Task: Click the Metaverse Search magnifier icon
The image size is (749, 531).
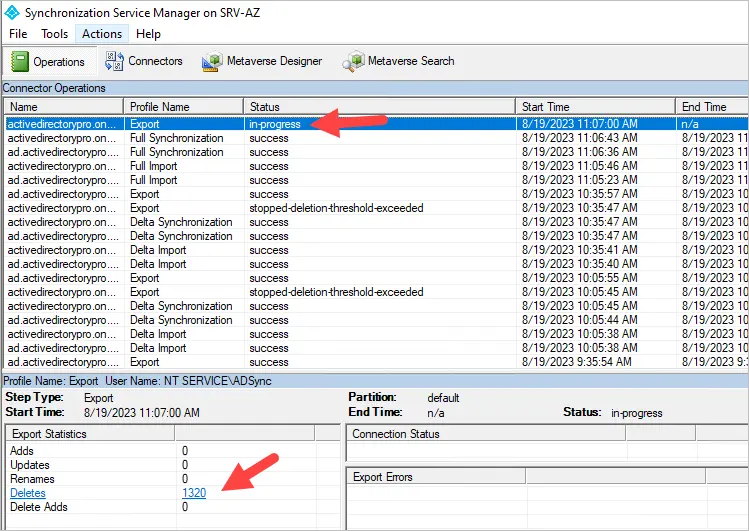Action: (353, 62)
